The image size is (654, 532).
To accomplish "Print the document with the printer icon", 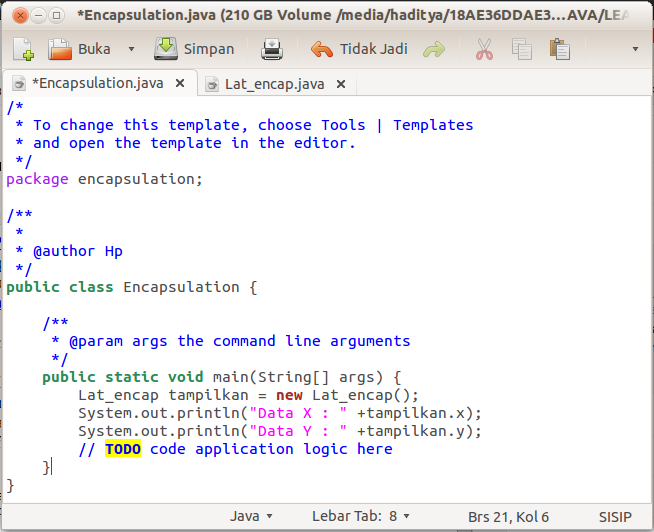I will [x=272, y=49].
